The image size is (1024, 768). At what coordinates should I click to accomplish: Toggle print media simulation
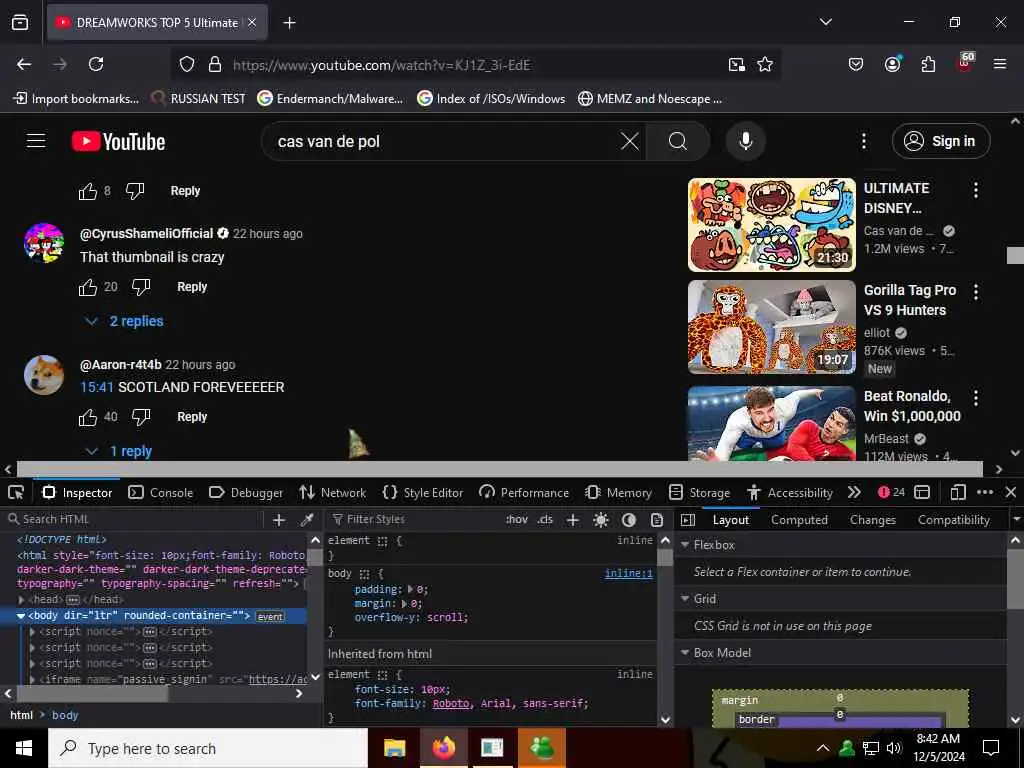(x=656, y=520)
